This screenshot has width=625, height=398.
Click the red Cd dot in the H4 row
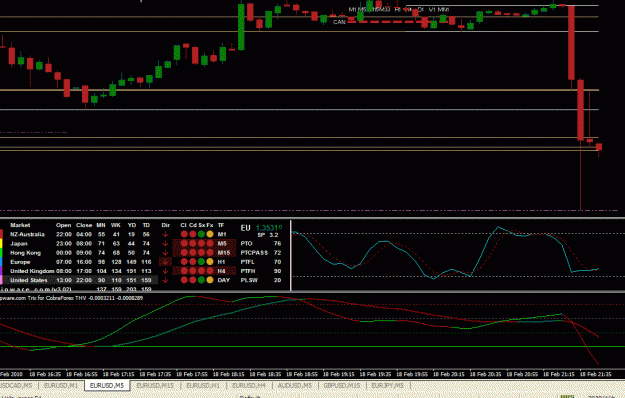click(193, 271)
